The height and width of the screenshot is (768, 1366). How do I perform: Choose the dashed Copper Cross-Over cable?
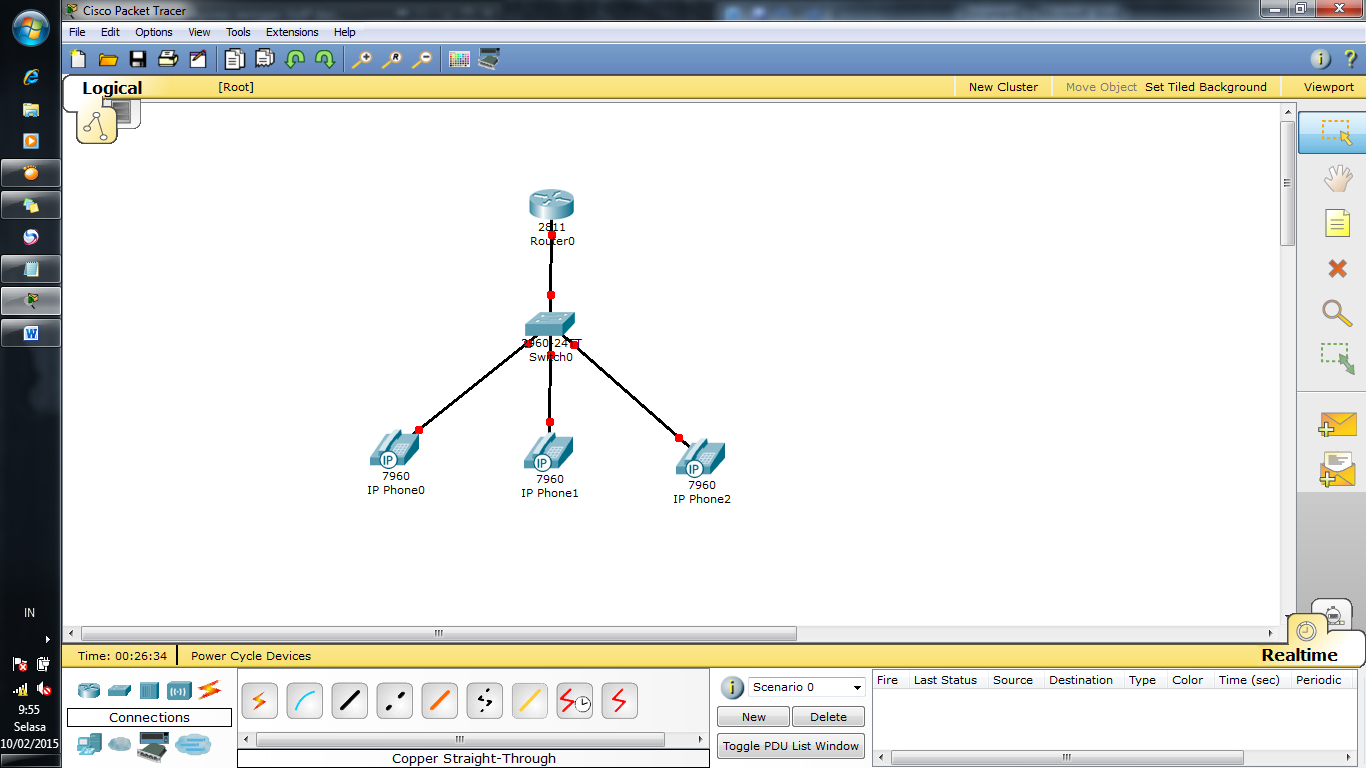(x=394, y=701)
